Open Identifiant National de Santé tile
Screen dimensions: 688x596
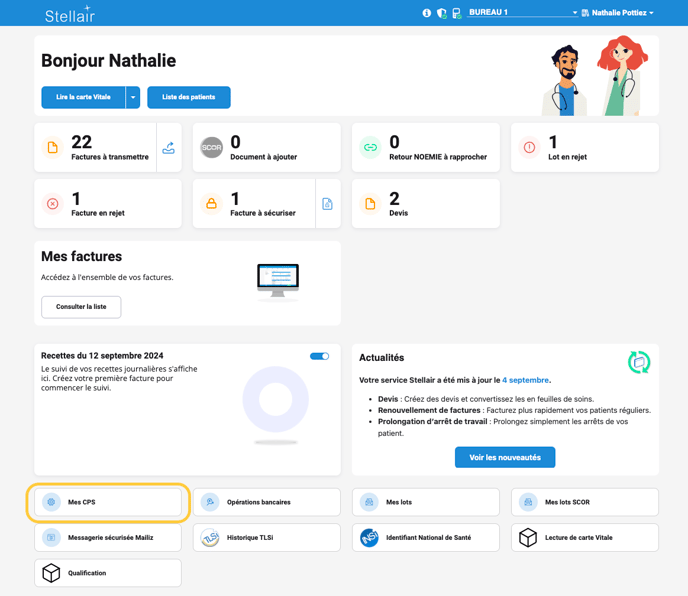click(426, 538)
